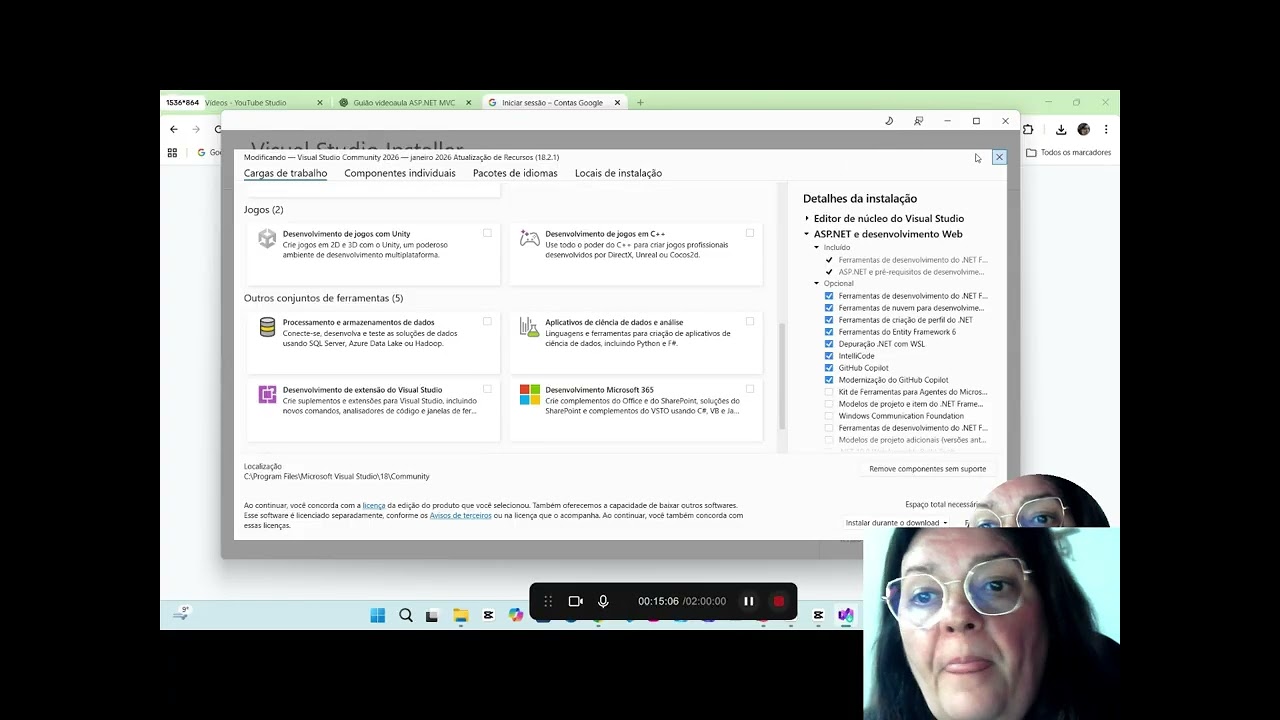Stop the screen recording
1280x720 pixels.
pos(778,601)
